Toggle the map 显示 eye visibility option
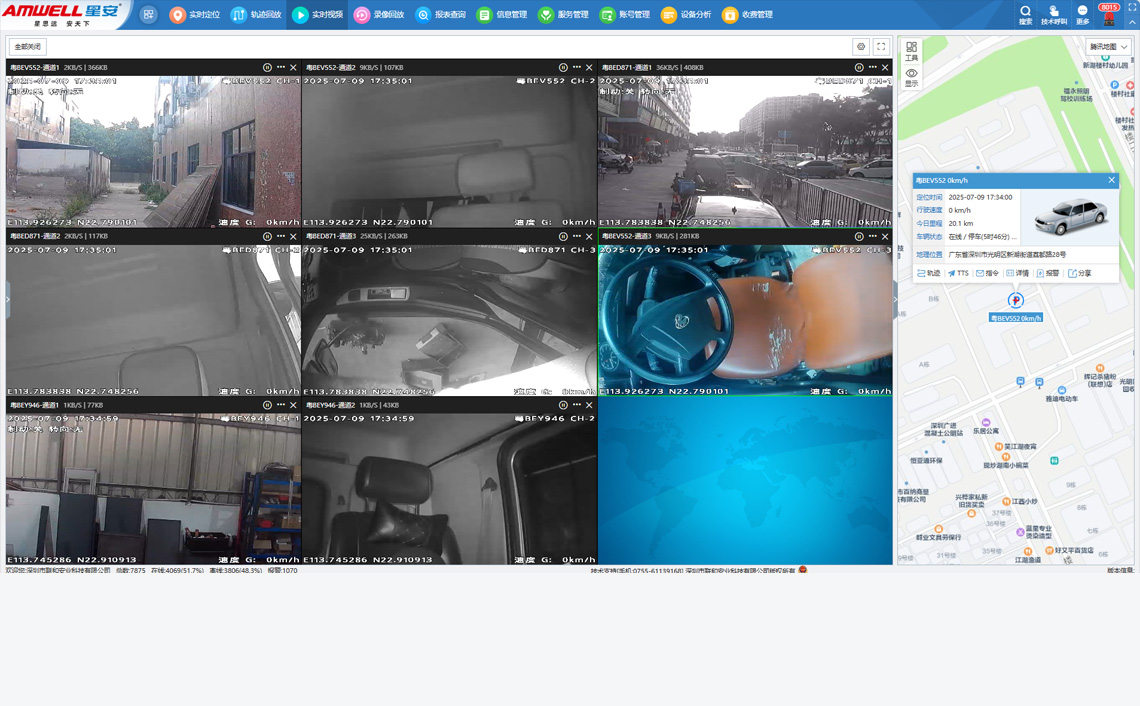The height and width of the screenshot is (706, 1140). (x=911, y=78)
